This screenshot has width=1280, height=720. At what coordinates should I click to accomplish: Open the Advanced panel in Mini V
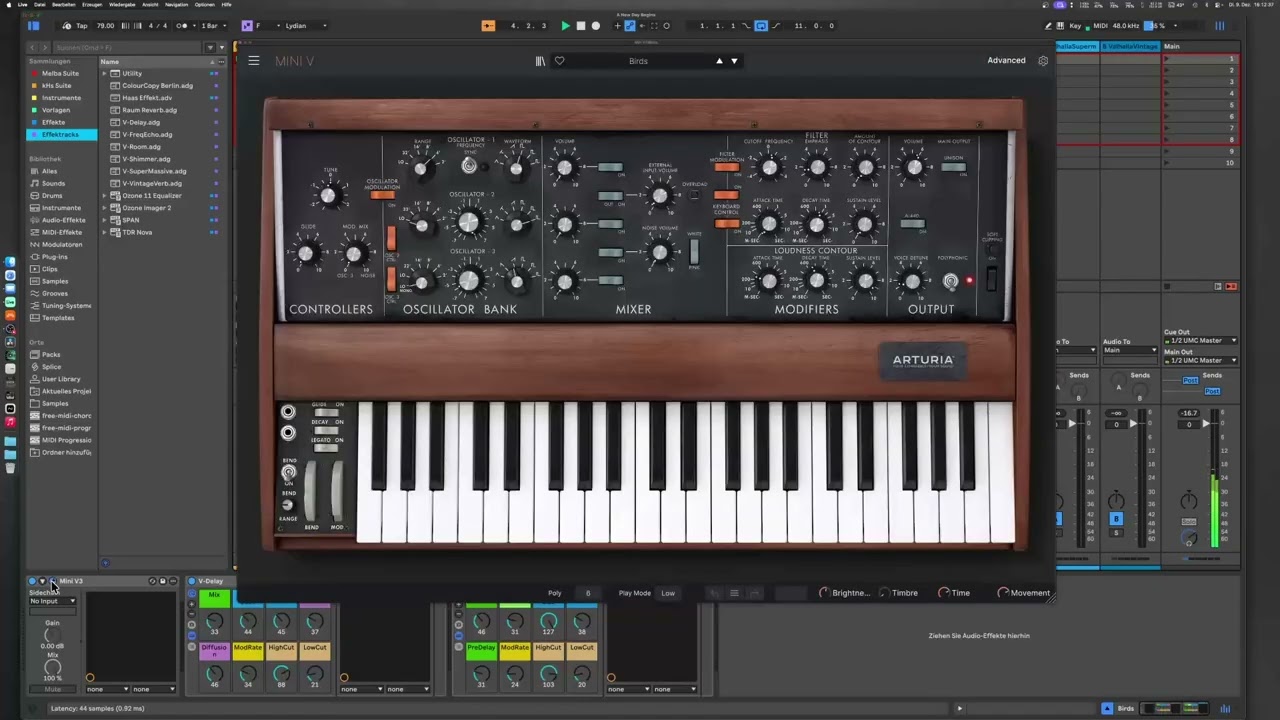pos(1006,61)
